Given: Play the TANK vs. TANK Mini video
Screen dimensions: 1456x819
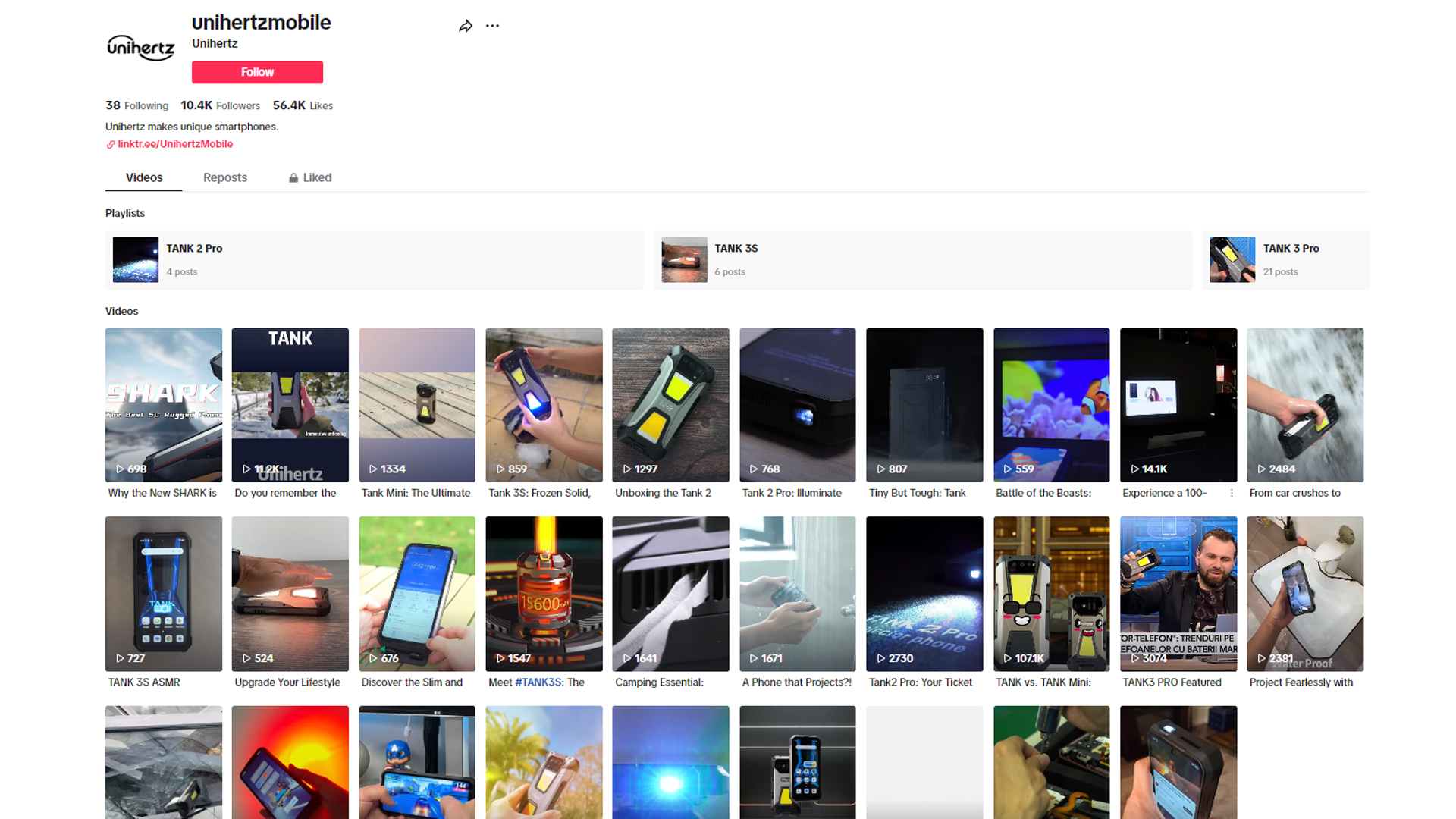Looking at the screenshot, I should coord(1051,594).
